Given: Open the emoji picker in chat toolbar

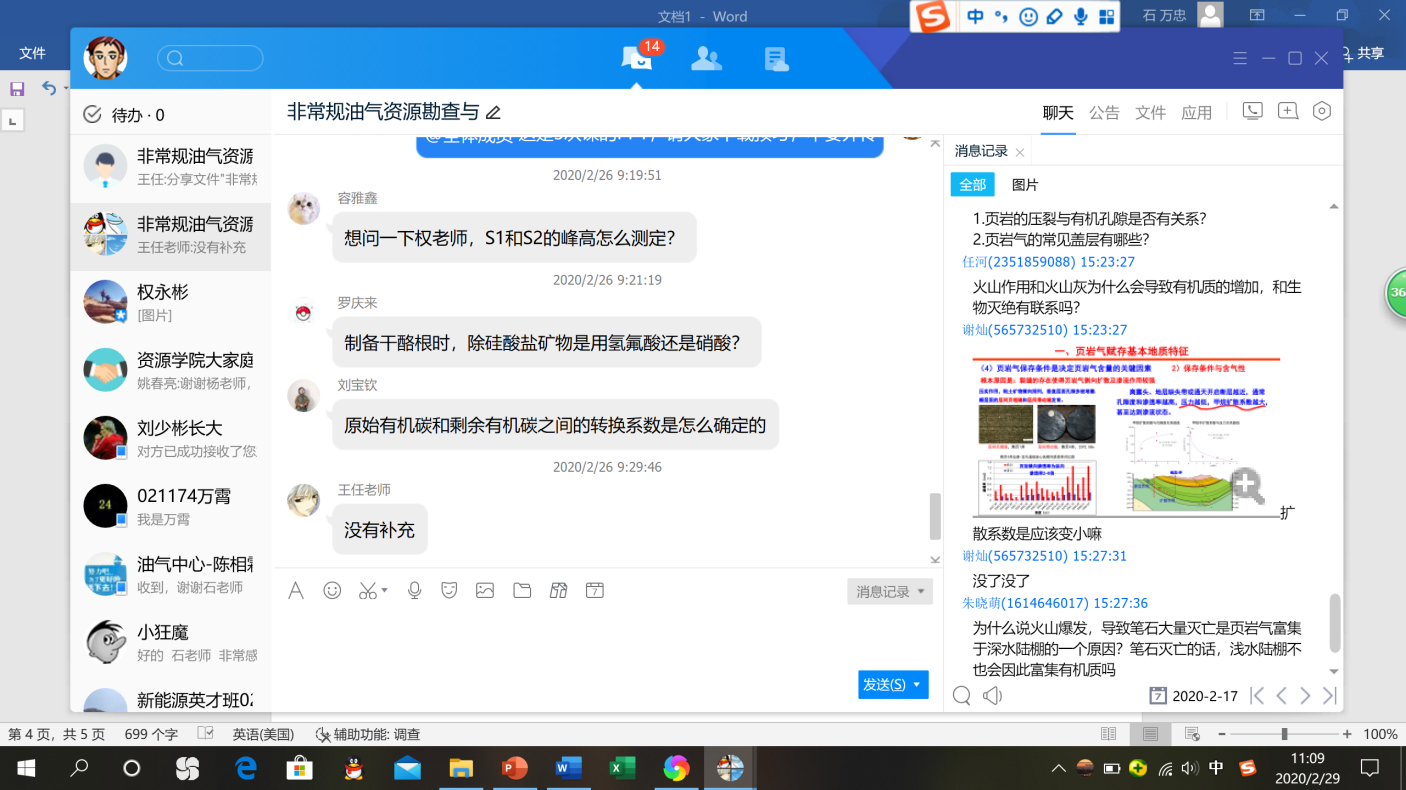Looking at the screenshot, I should pos(332,591).
